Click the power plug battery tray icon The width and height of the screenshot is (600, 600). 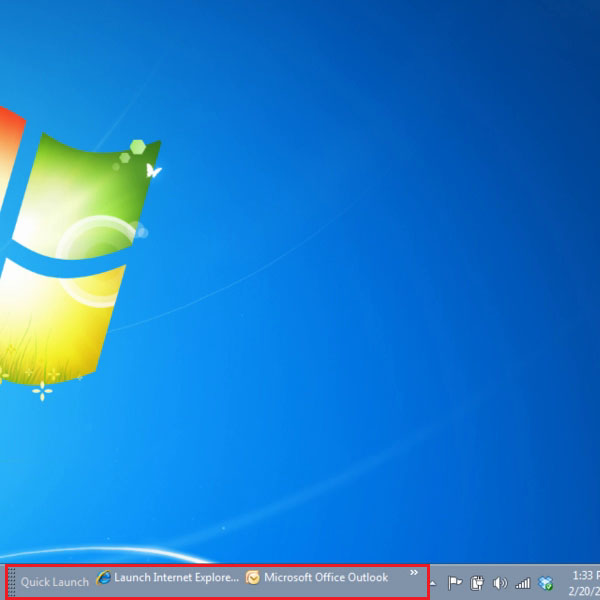(477, 583)
